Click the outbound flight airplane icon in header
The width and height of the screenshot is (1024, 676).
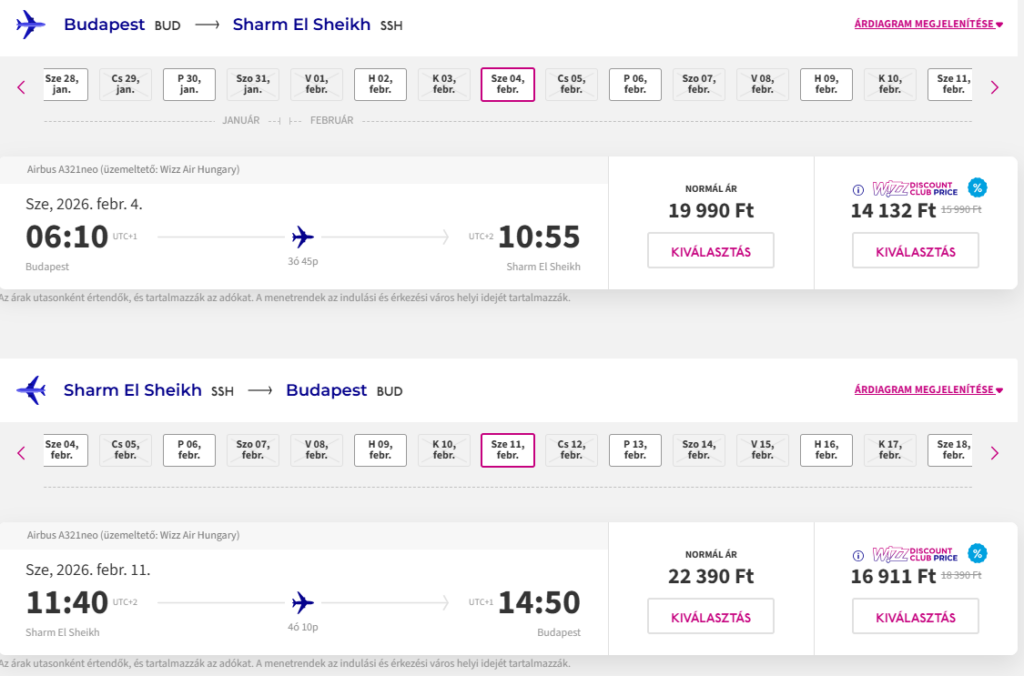click(31, 25)
